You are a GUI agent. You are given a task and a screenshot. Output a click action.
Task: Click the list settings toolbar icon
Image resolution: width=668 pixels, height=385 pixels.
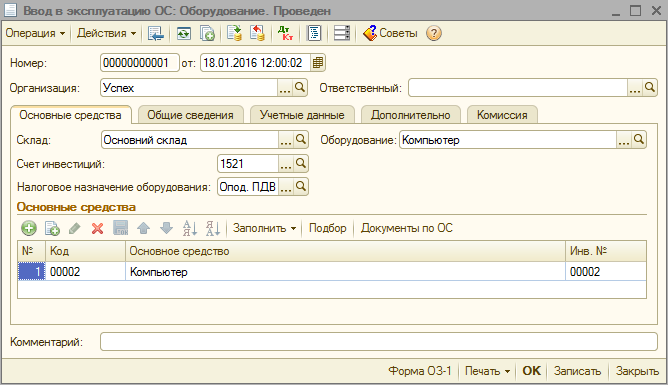(342, 33)
